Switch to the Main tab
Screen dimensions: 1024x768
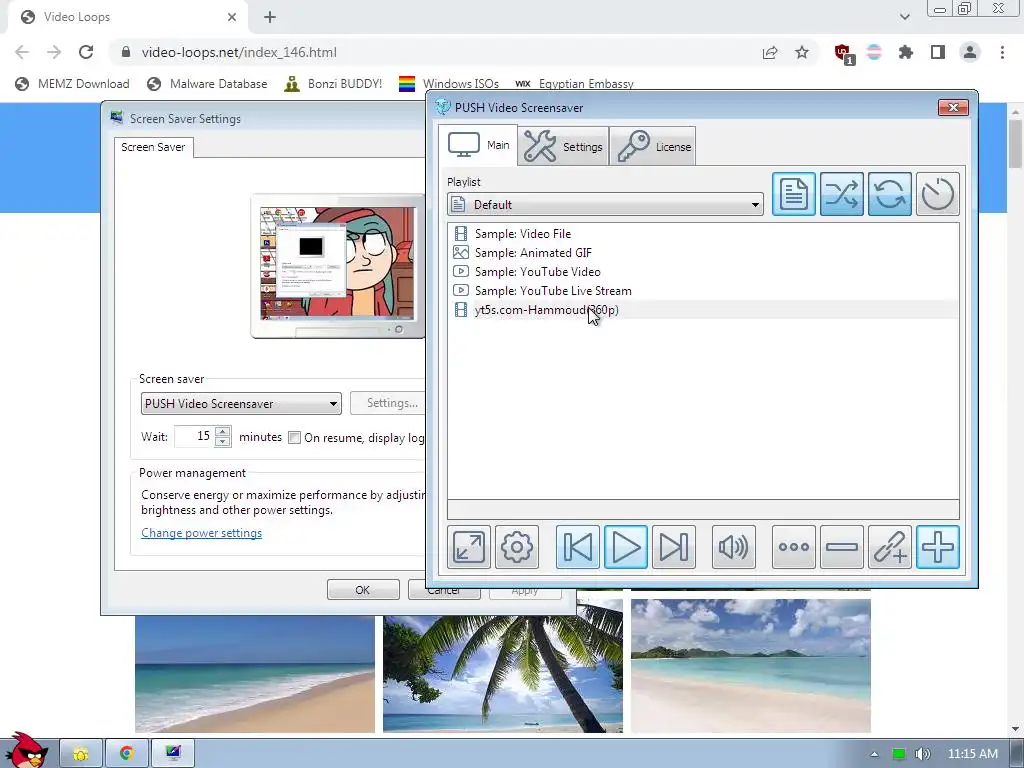click(x=478, y=145)
